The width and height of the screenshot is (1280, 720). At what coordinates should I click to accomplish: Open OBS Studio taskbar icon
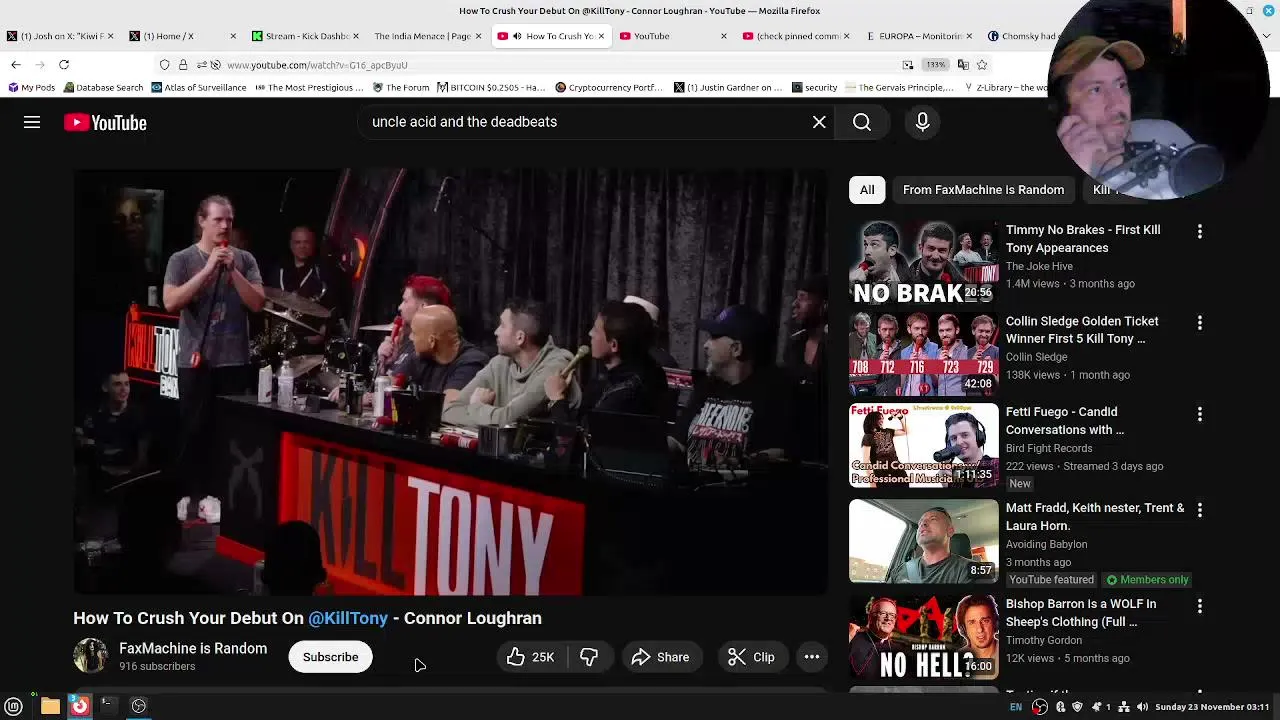click(139, 707)
